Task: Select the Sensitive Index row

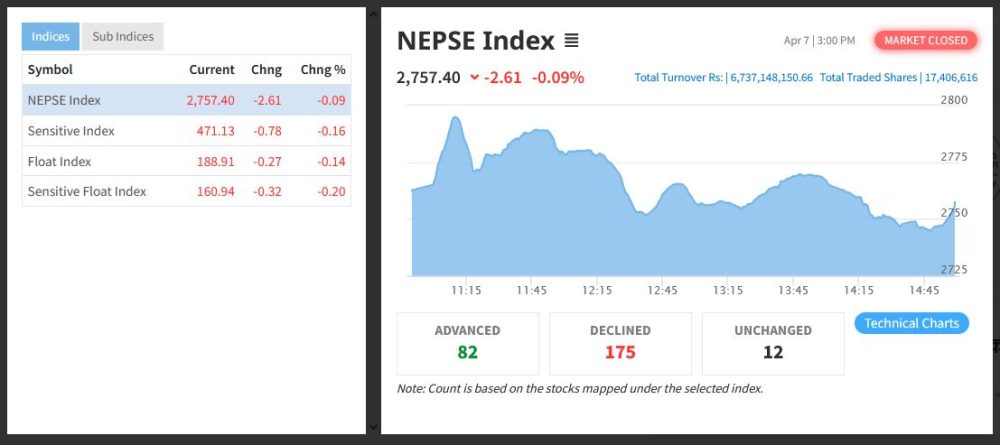Action: (186, 131)
